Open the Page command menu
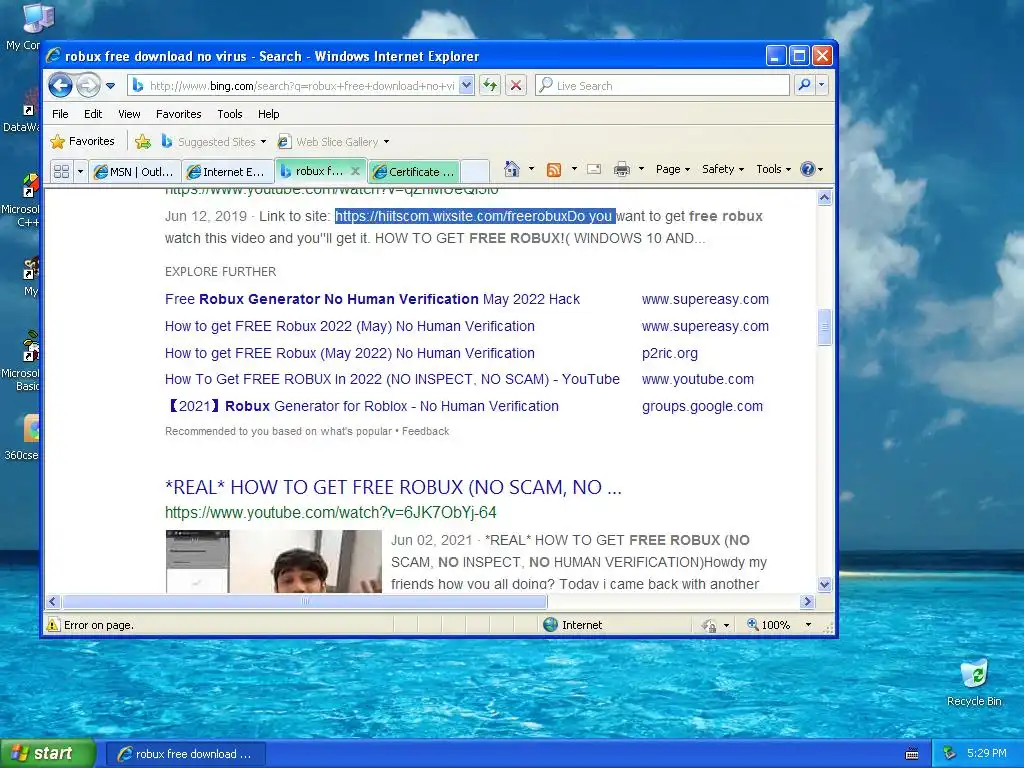Screen dimensions: 1024x768 click(673, 169)
